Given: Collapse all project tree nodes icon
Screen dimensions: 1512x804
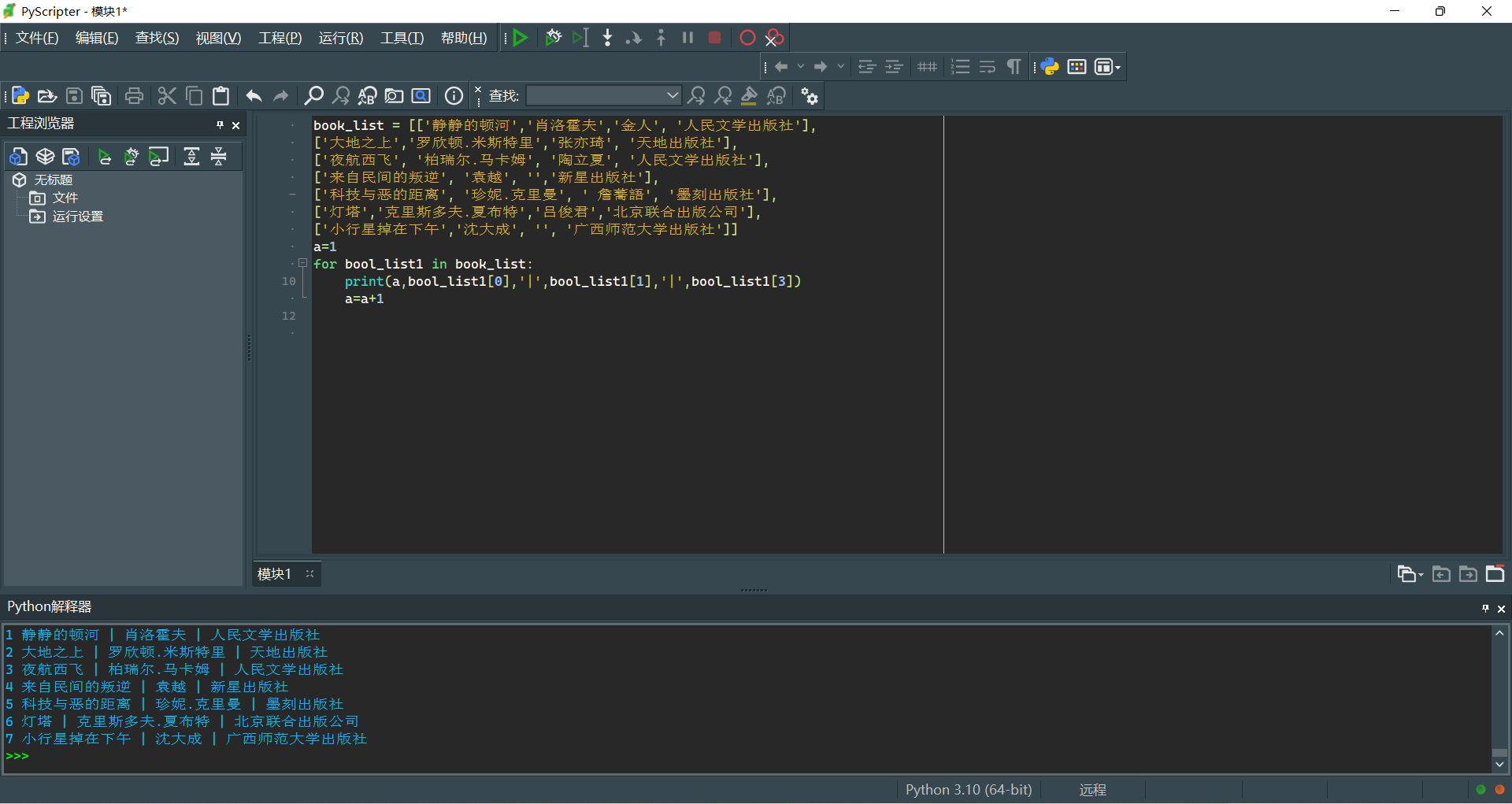Looking at the screenshot, I should (x=219, y=157).
